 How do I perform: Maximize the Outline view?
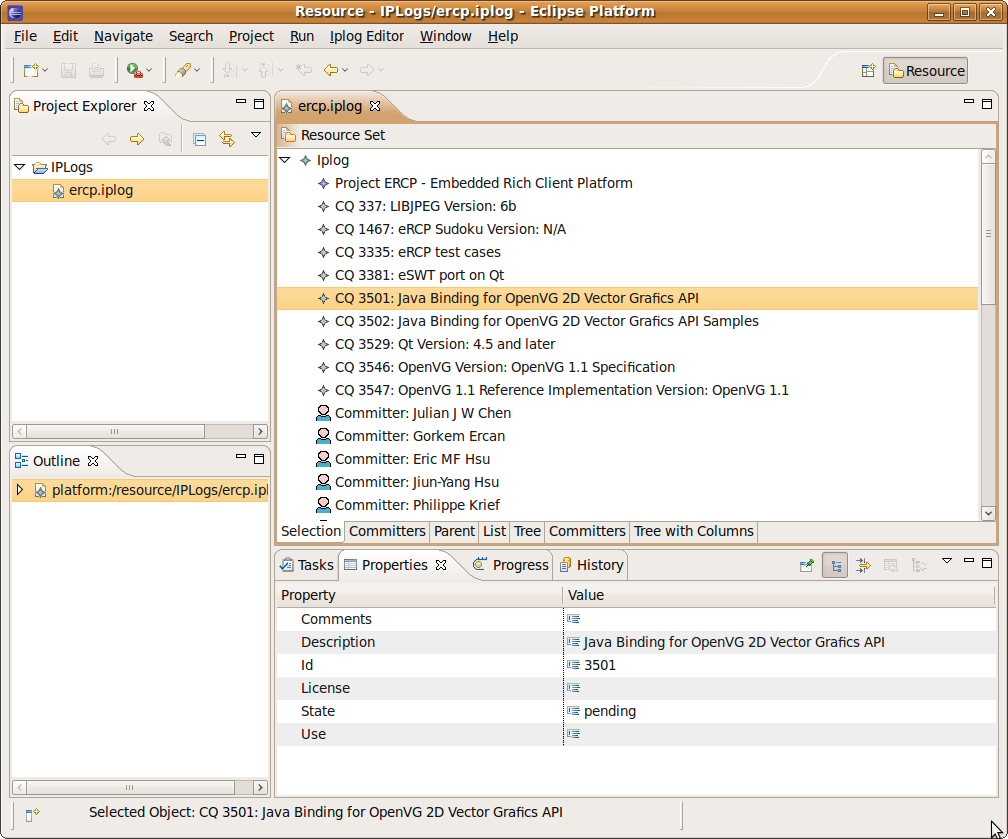click(259, 459)
